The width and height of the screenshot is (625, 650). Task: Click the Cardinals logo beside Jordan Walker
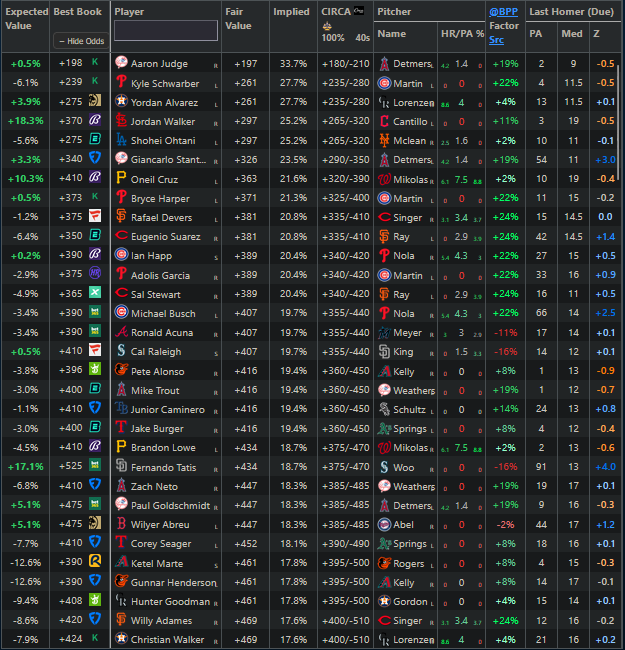click(121, 120)
